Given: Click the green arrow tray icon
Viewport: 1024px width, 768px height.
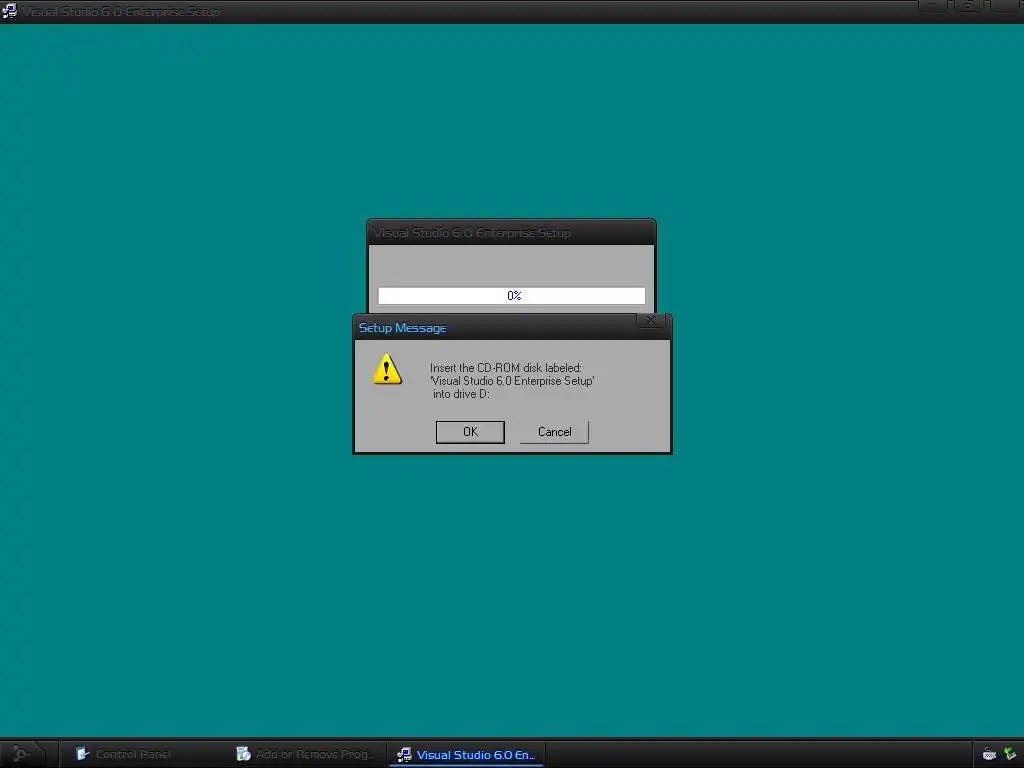Looking at the screenshot, I should 1011,754.
